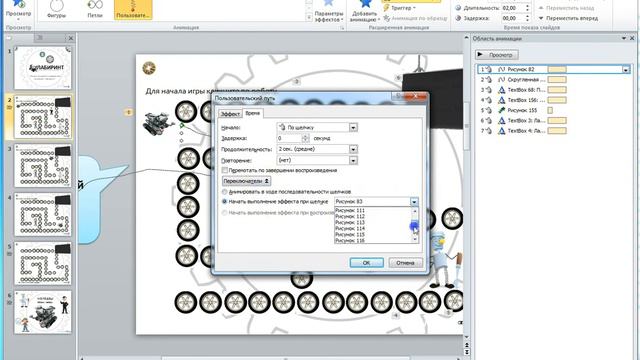Screen dimensions: 640x360
Task: Choose Рисунок 112 from the list
Action: point(350,217)
